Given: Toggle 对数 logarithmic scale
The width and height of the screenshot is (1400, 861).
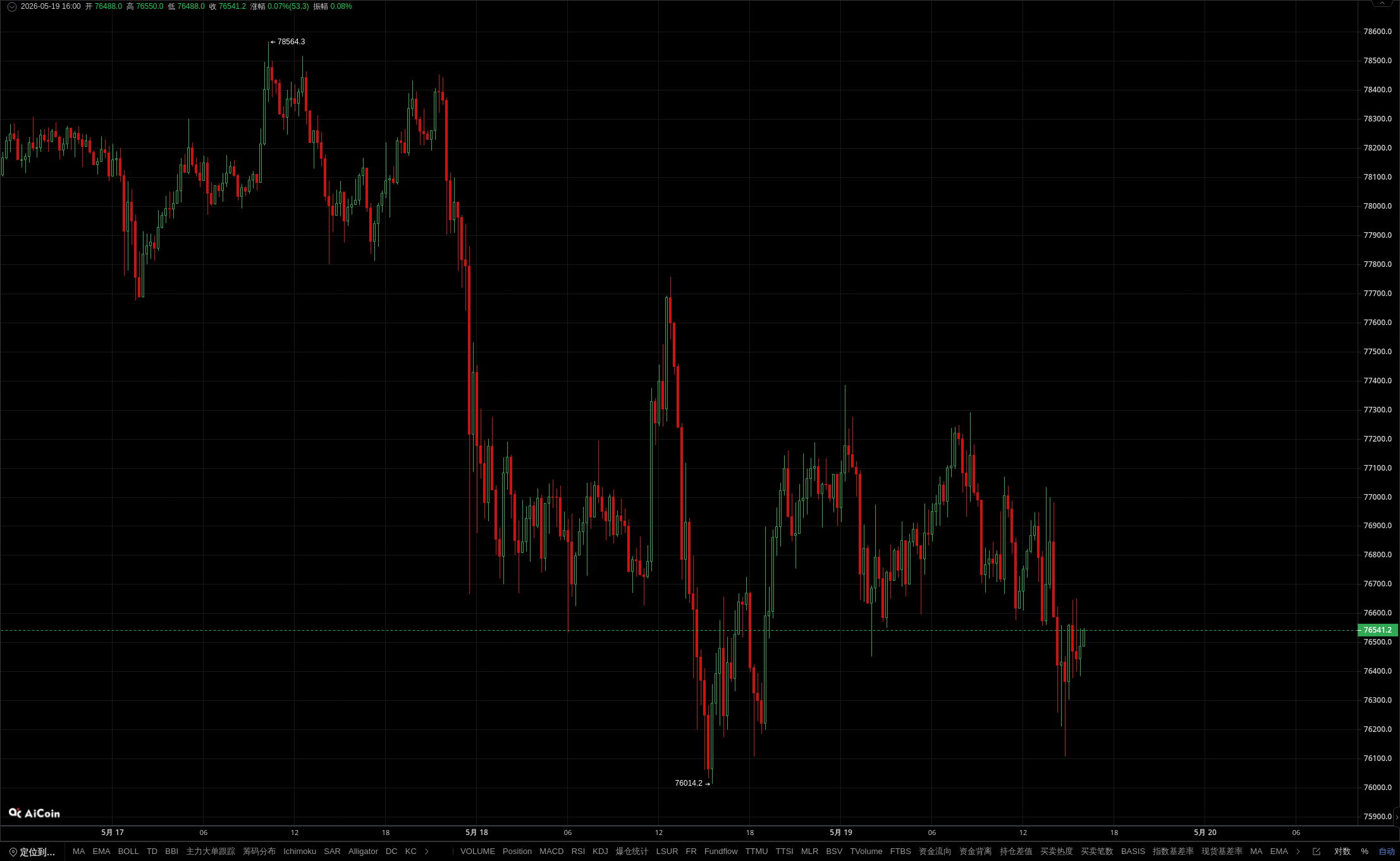Looking at the screenshot, I should 1342,852.
